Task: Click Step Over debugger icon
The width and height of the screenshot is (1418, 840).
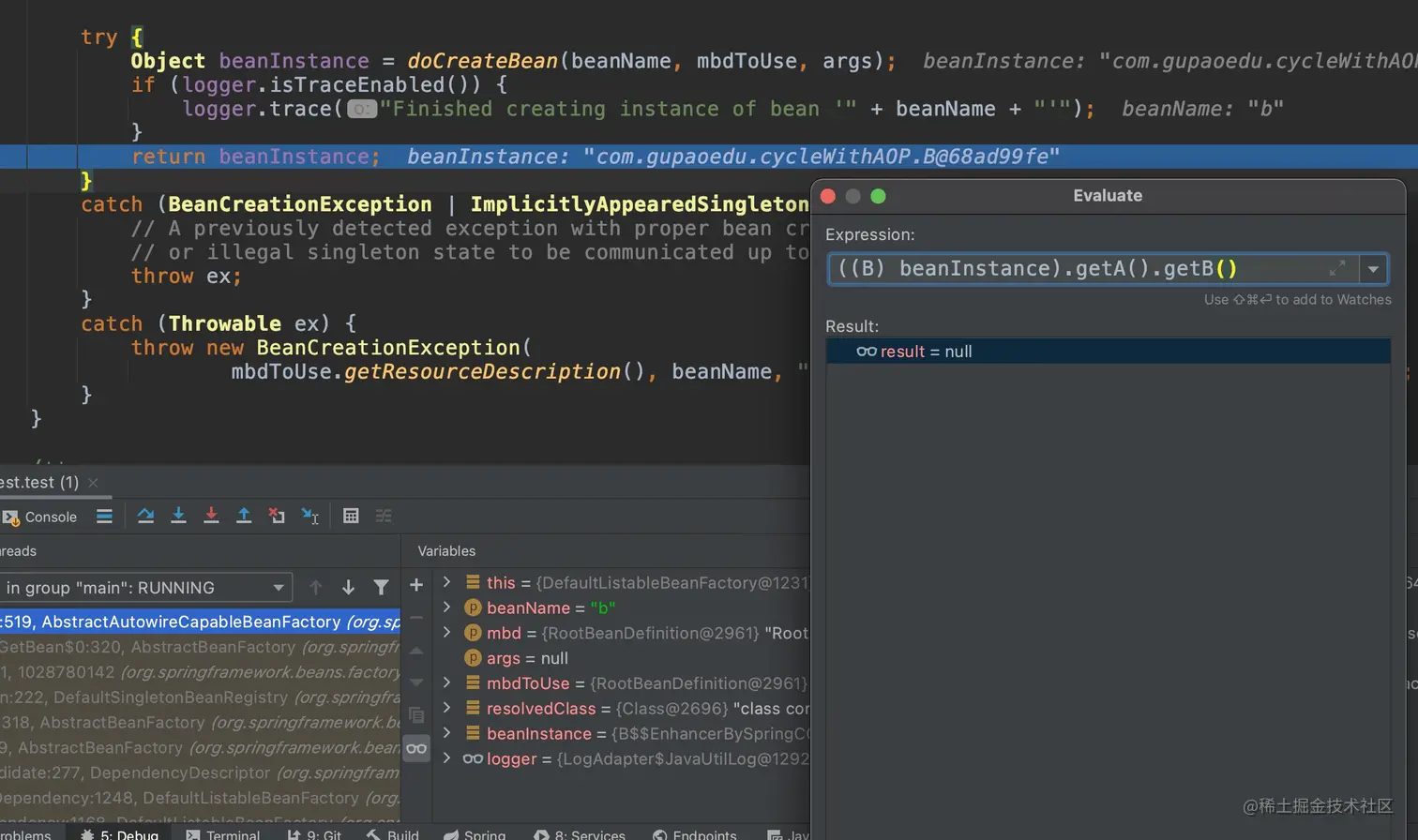Action: 145,516
